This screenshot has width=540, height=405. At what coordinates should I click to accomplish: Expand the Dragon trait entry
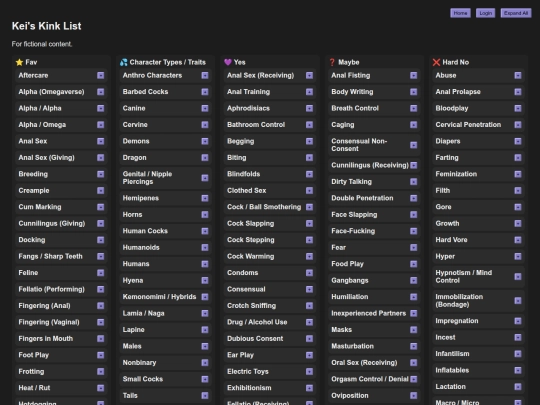(x=205, y=157)
